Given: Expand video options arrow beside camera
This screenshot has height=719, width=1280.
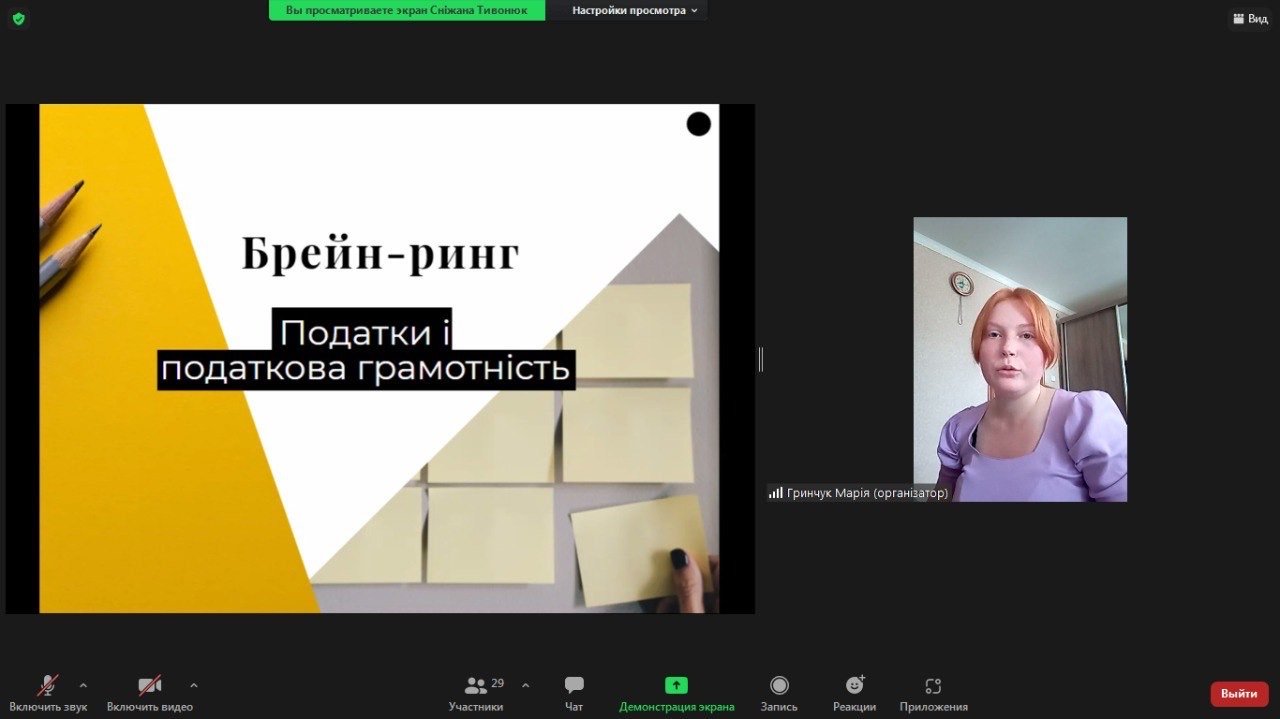Looking at the screenshot, I should 194,685.
